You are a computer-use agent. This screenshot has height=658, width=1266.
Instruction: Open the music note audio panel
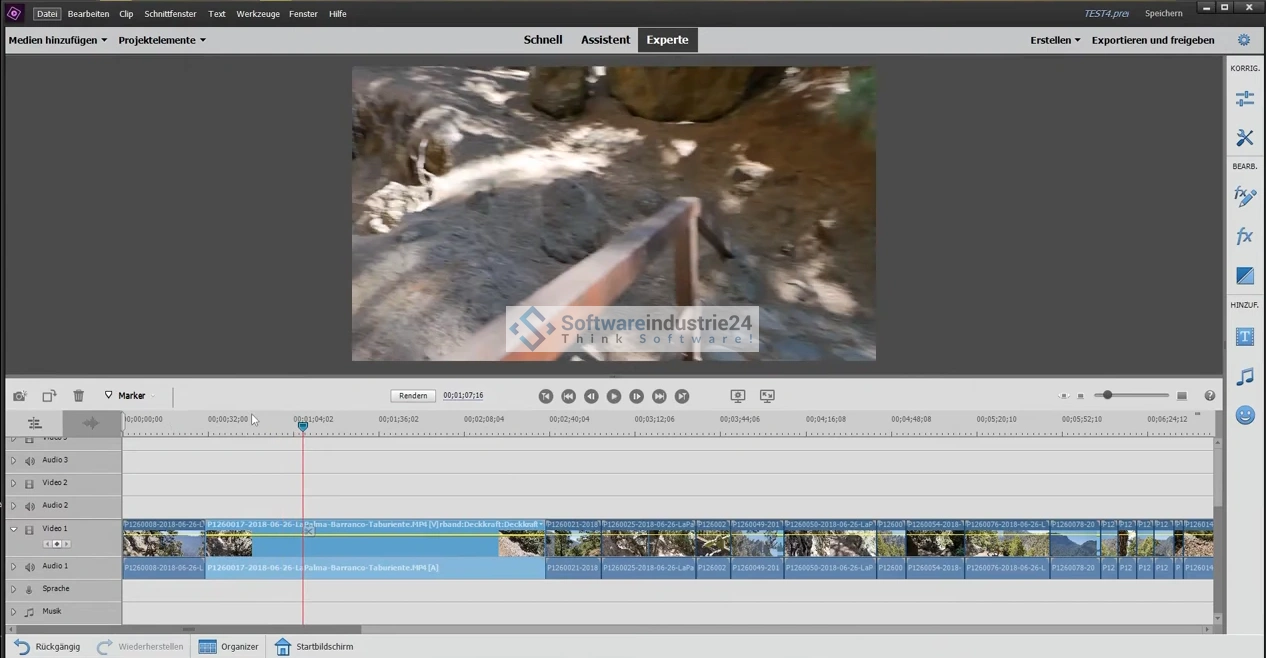(1244, 377)
